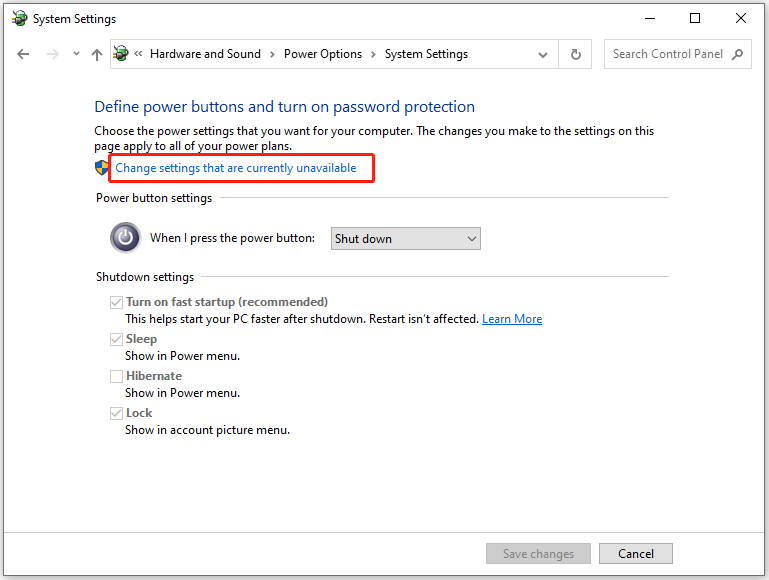Go to Power Options breadcrumb
The height and width of the screenshot is (580, 769).
pyautogui.click(x=323, y=54)
